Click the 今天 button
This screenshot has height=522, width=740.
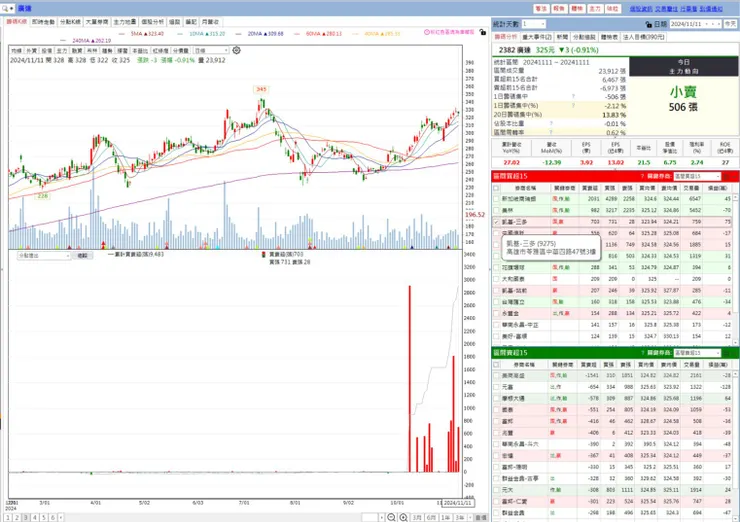(x=730, y=24)
